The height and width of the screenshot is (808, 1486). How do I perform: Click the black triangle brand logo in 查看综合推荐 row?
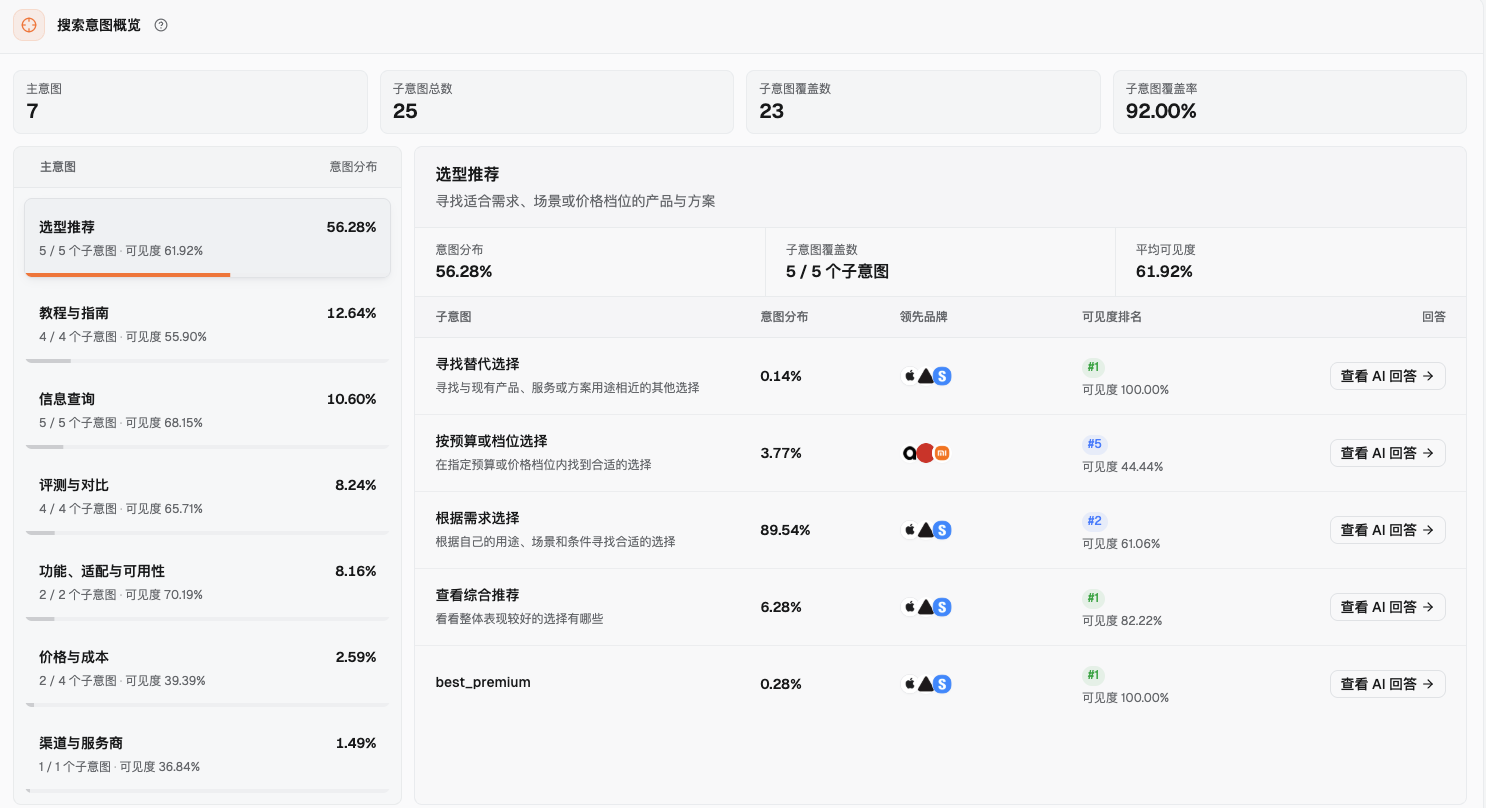click(926, 607)
